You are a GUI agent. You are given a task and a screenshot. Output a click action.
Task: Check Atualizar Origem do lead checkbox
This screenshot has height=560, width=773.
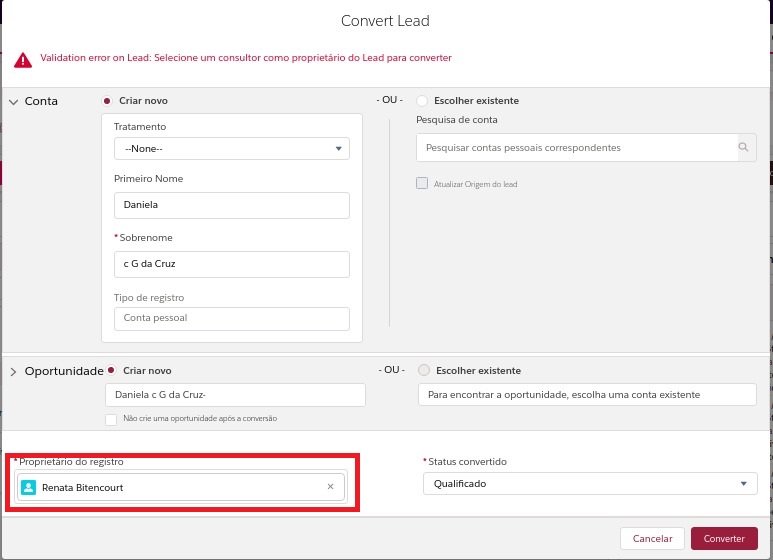tap(422, 184)
